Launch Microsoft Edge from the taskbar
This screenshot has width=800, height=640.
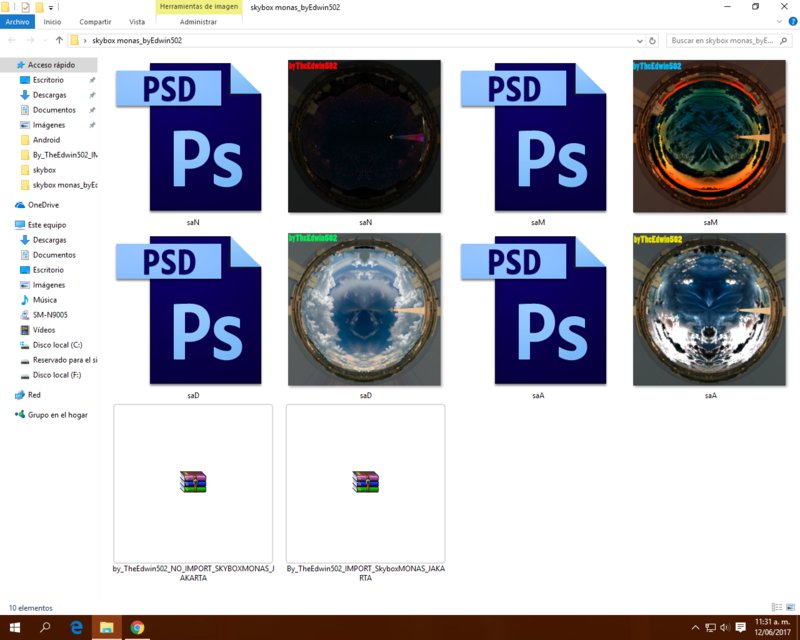pyautogui.click(x=77, y=627)
